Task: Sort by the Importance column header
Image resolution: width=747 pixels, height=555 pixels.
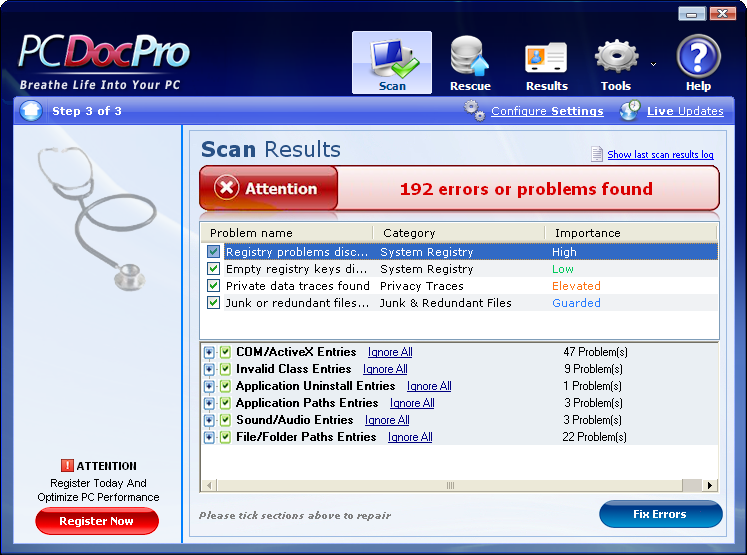Action: click(x=631, y=233)
